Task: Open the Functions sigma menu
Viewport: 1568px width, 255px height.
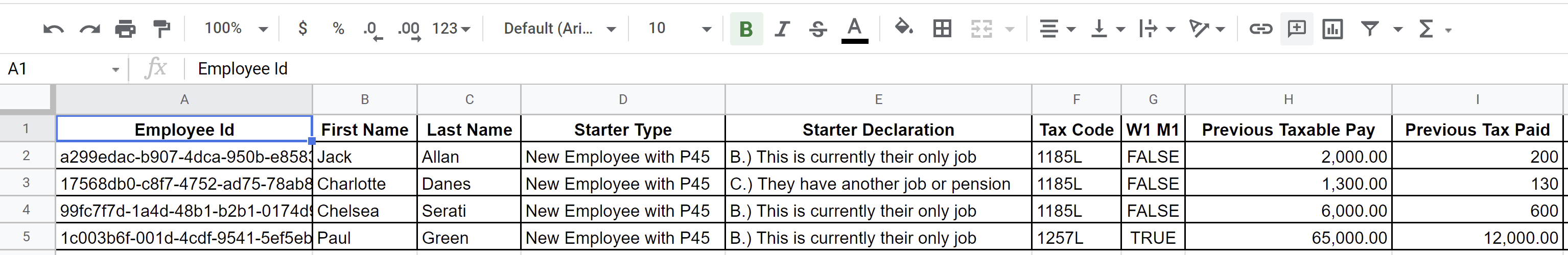Action: click(1434, 29)
